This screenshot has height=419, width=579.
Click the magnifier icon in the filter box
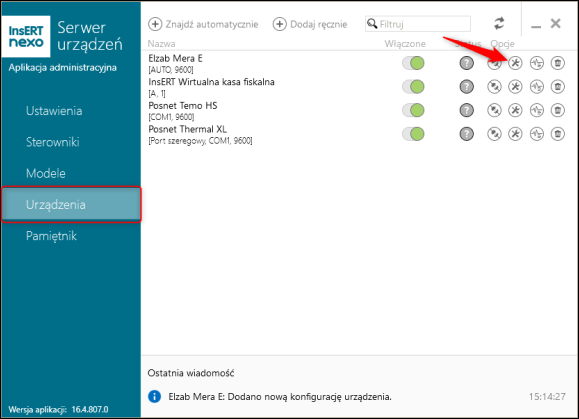pos(372,24)
